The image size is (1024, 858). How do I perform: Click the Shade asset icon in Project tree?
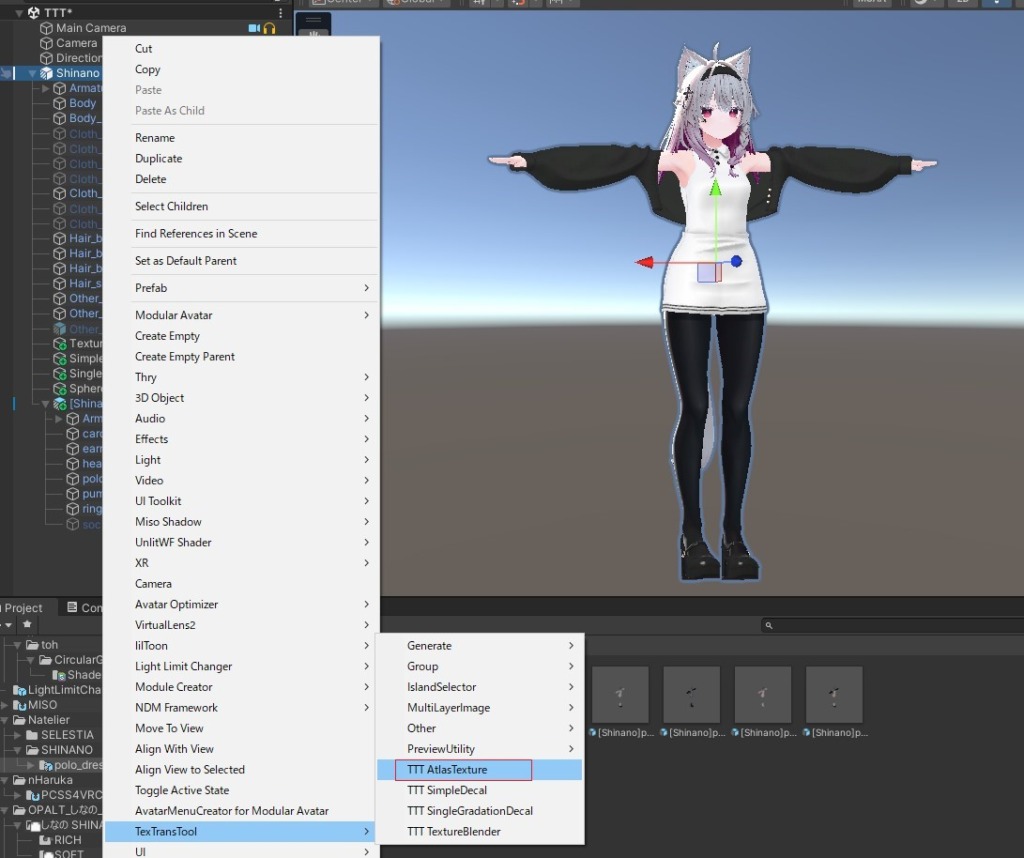tap(59, 675)
